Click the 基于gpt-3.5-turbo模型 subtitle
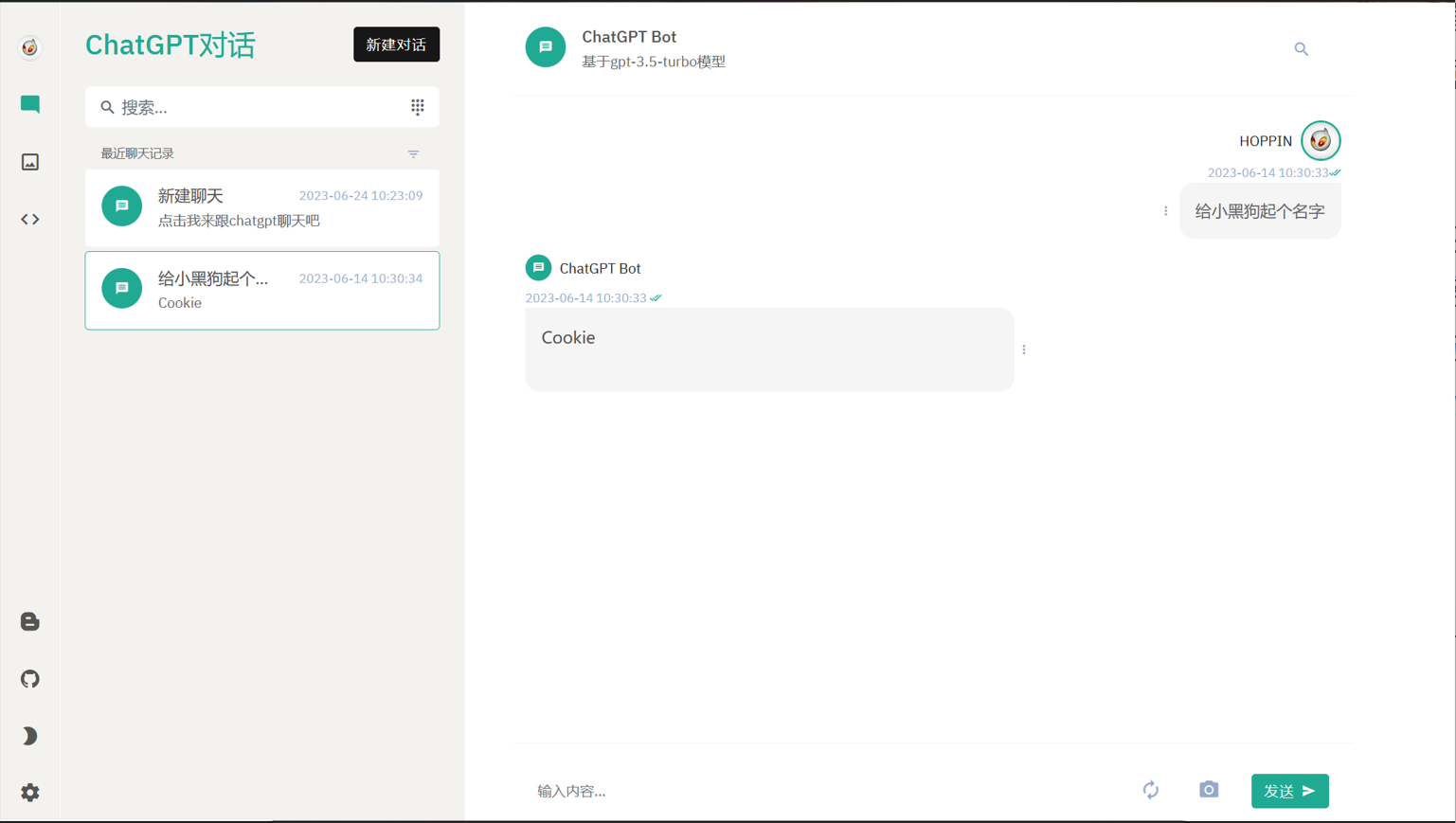Screen dimensions: 1456x823 (654, 62)
